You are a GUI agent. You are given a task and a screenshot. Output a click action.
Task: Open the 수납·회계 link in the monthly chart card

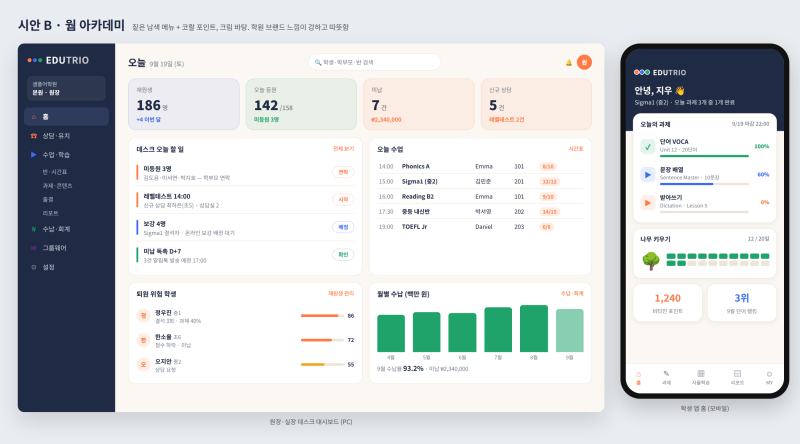[x=572, y=293]
